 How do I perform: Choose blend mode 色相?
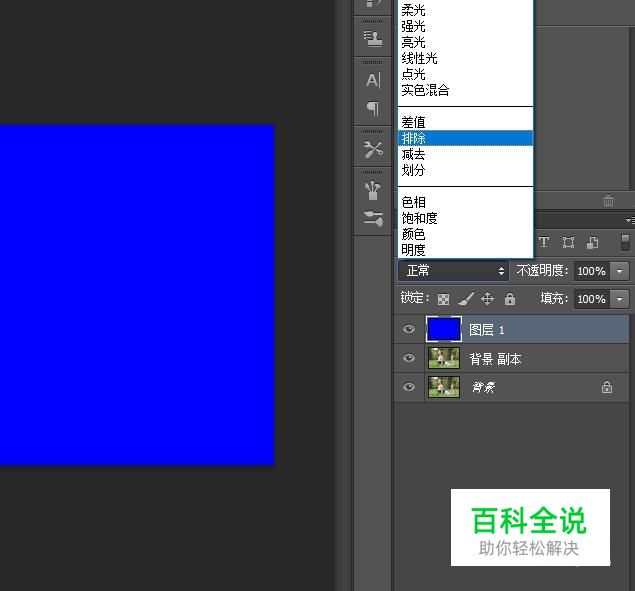(x=465, y=202)
